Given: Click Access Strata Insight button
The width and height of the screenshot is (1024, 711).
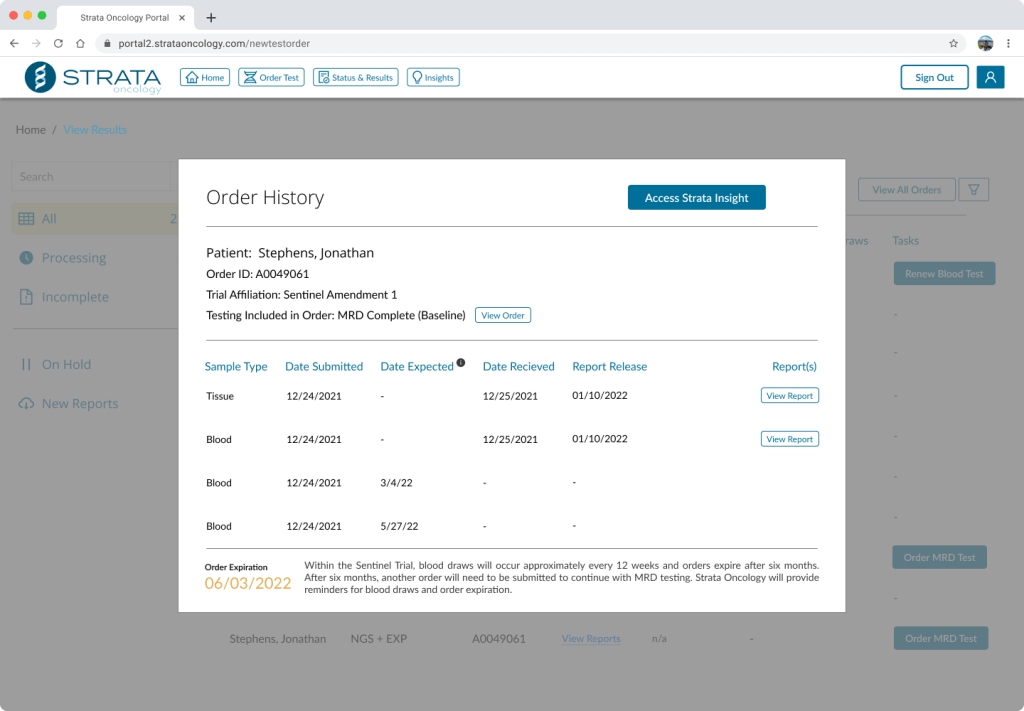Looking at the screenshot, I should (696, 198).
